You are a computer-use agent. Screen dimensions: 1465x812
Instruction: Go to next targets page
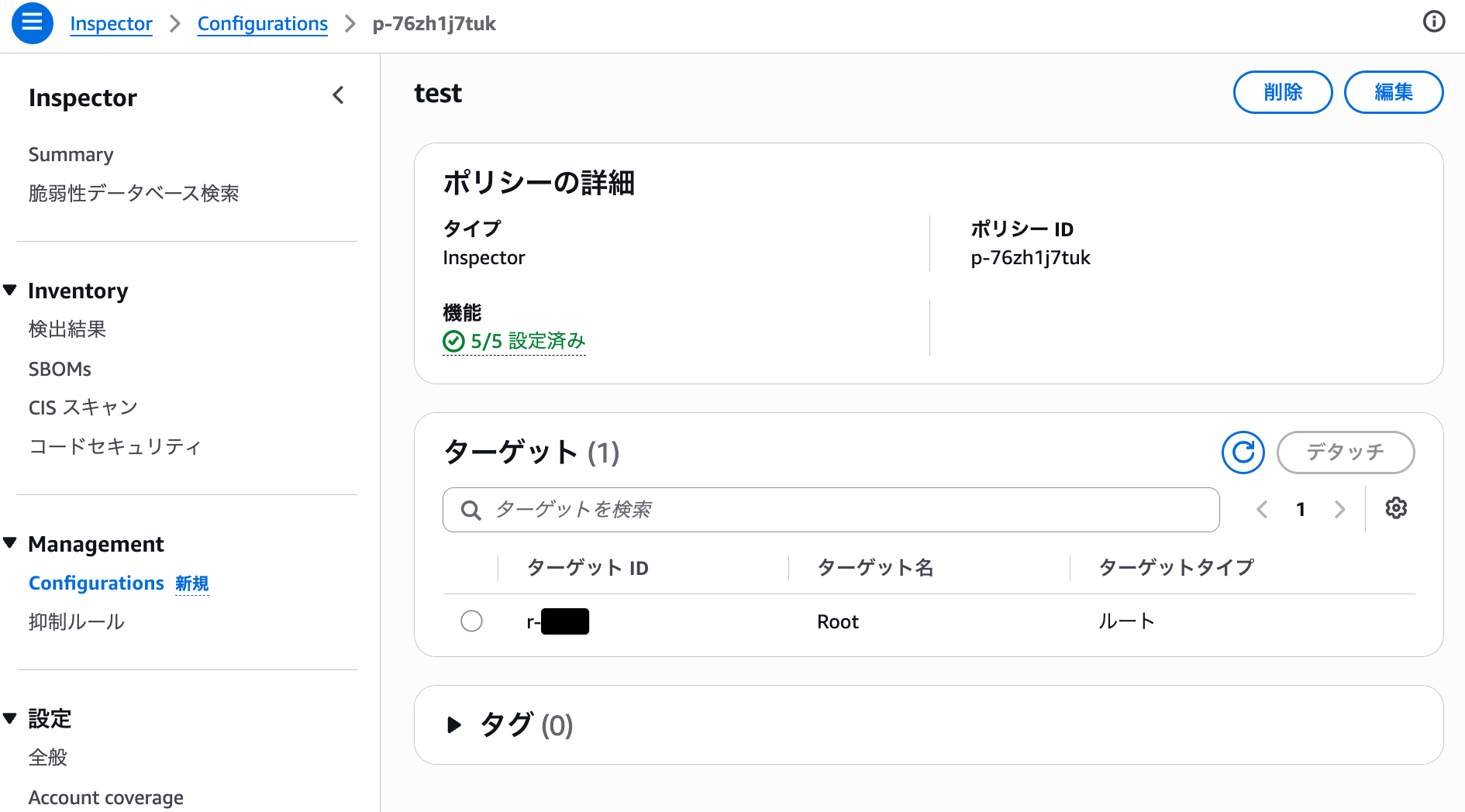point(1339,509)
